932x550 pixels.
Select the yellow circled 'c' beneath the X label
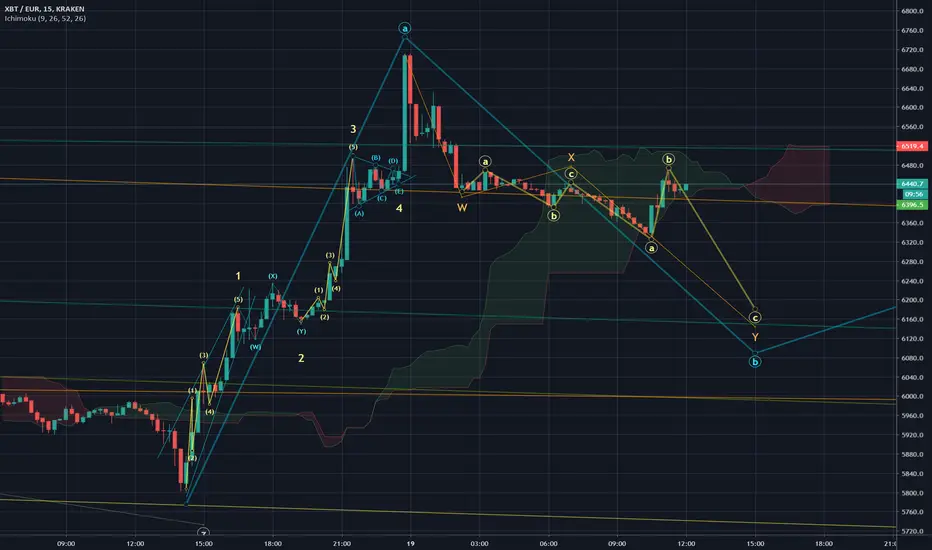(571, 174)
